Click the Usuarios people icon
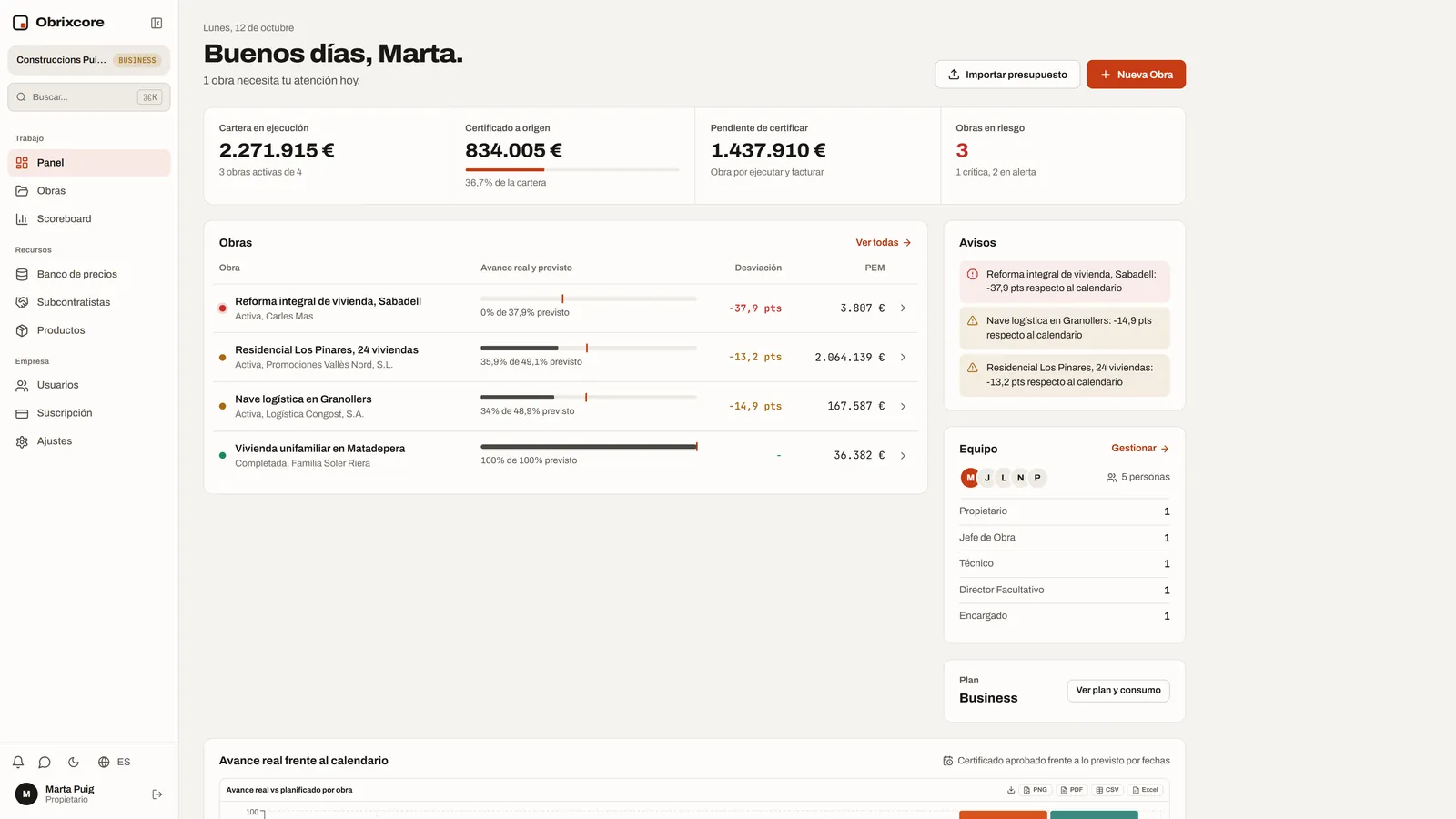The image size is (1456, 819). coord(22,386)
